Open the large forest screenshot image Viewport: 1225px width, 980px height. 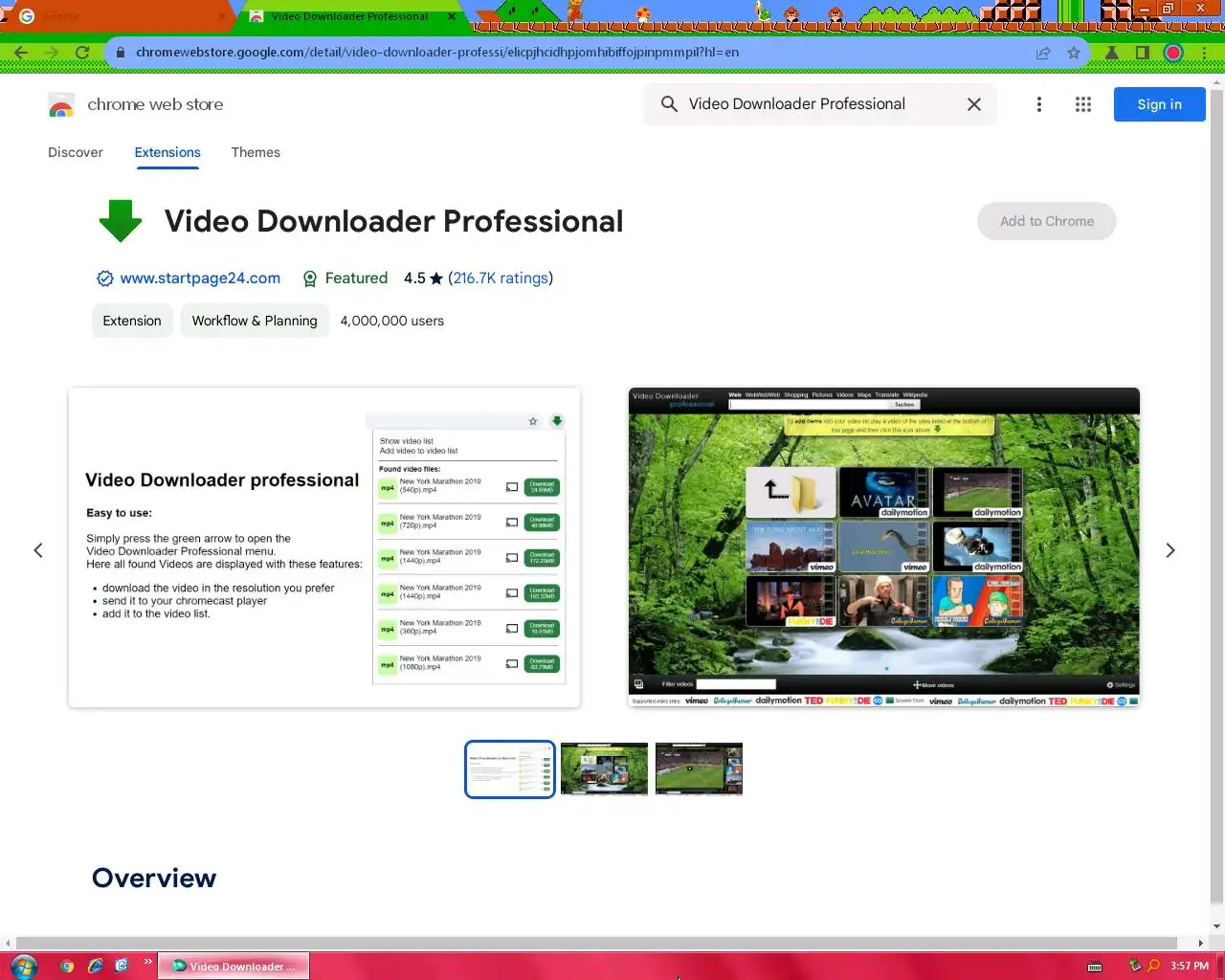click(883, 547)
